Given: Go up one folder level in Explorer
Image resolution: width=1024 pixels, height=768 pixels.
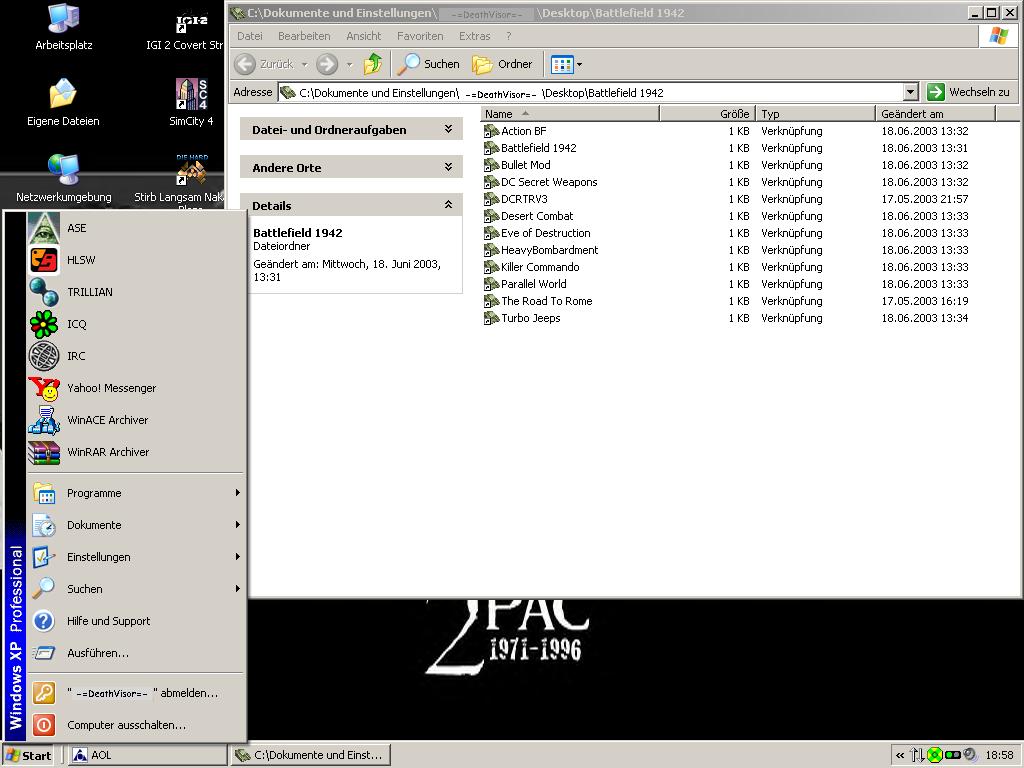Looking at the screenshot, I should (373, 64).
